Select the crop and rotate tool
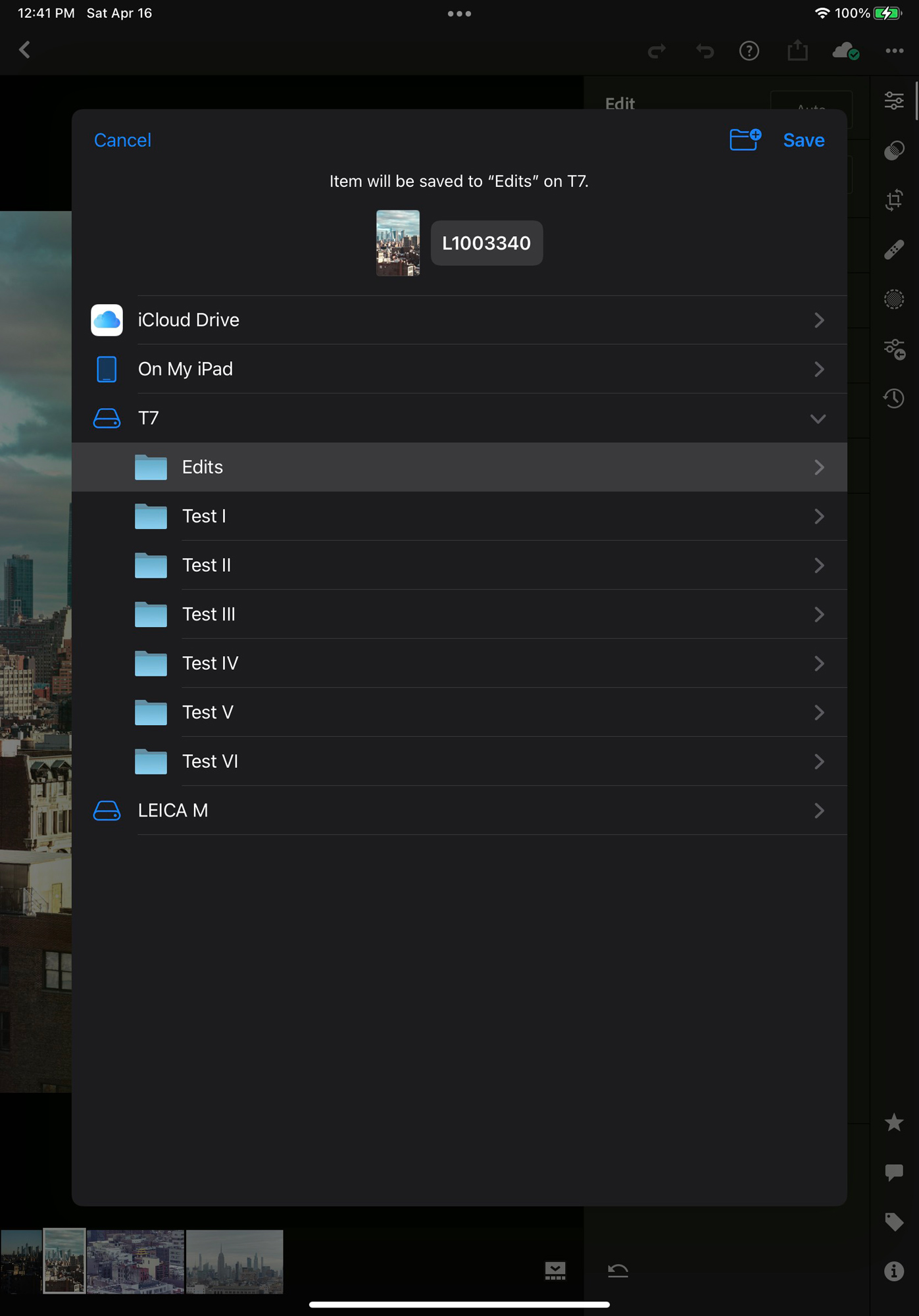The width and height of the screenshot is (919, 1316). pos(893,200)
